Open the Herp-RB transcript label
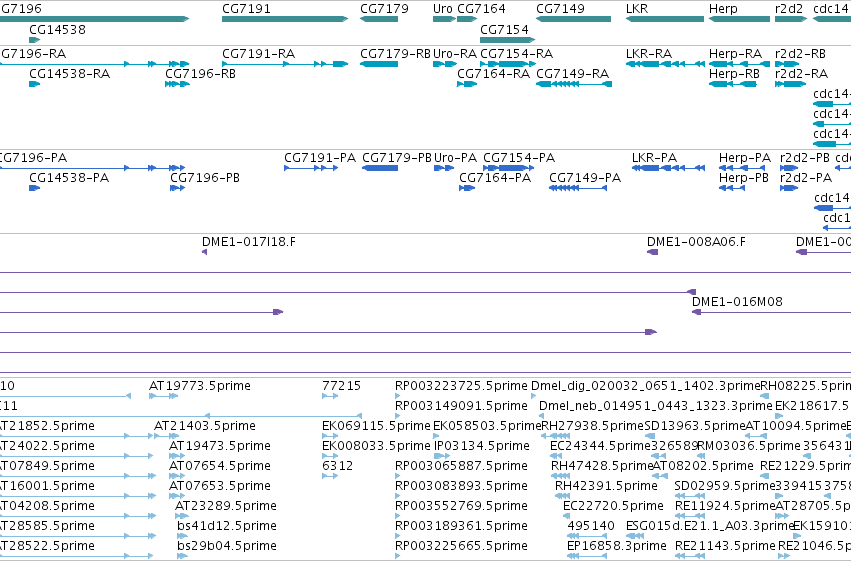 tap(734, 74)
